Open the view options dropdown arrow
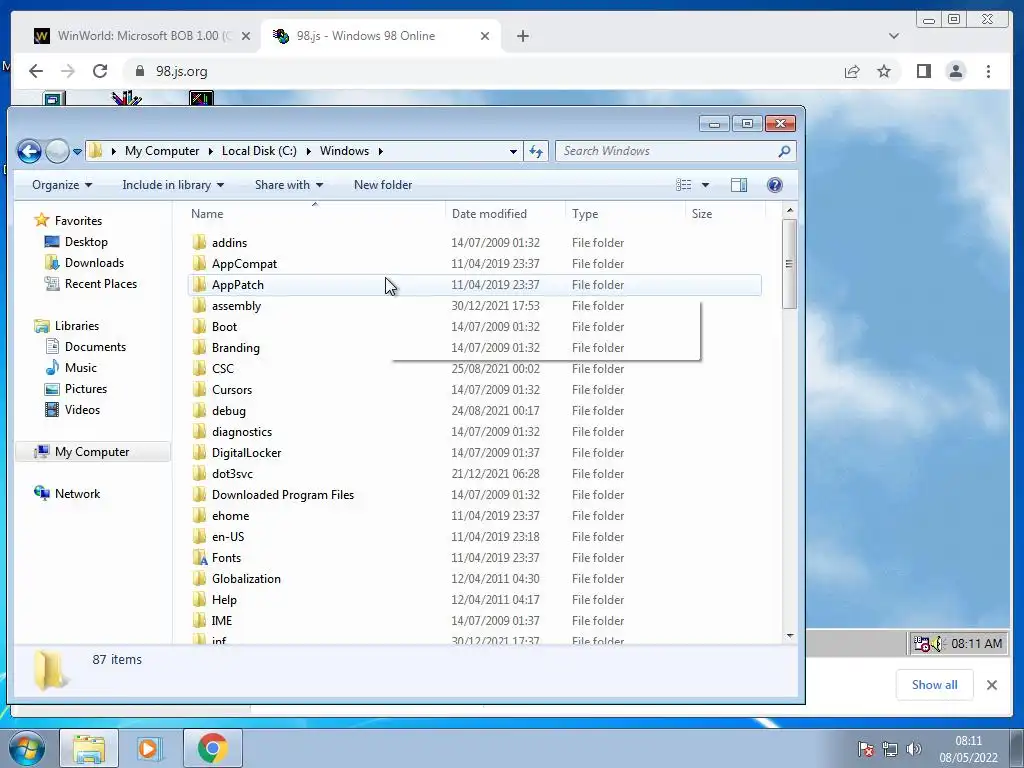 coord(705,185)
